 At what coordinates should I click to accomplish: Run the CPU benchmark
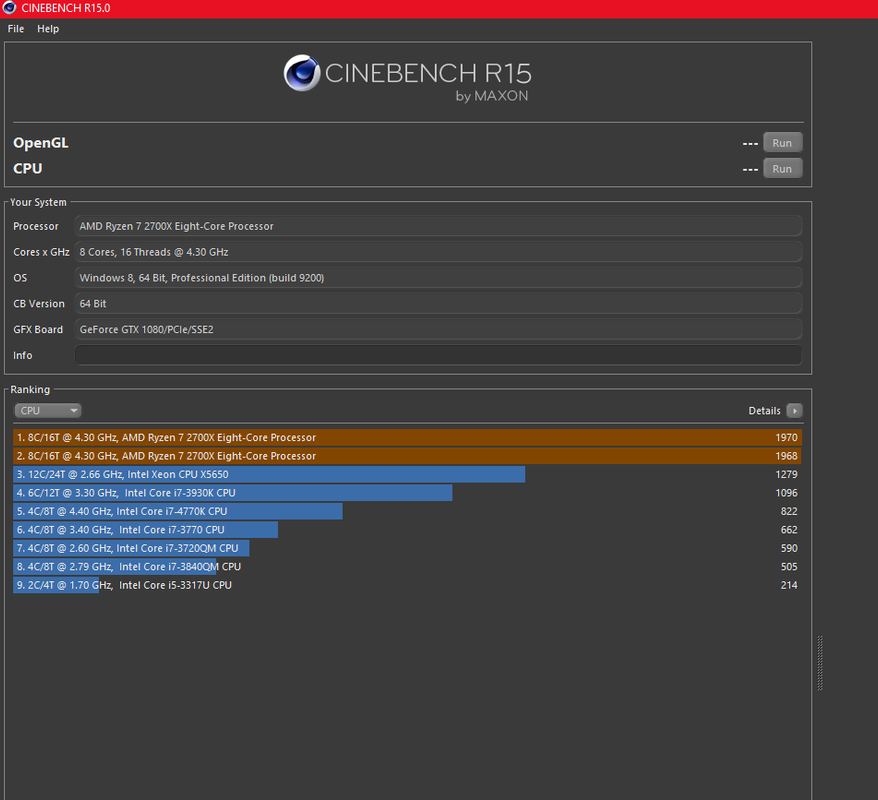click(x=782, y=169)
